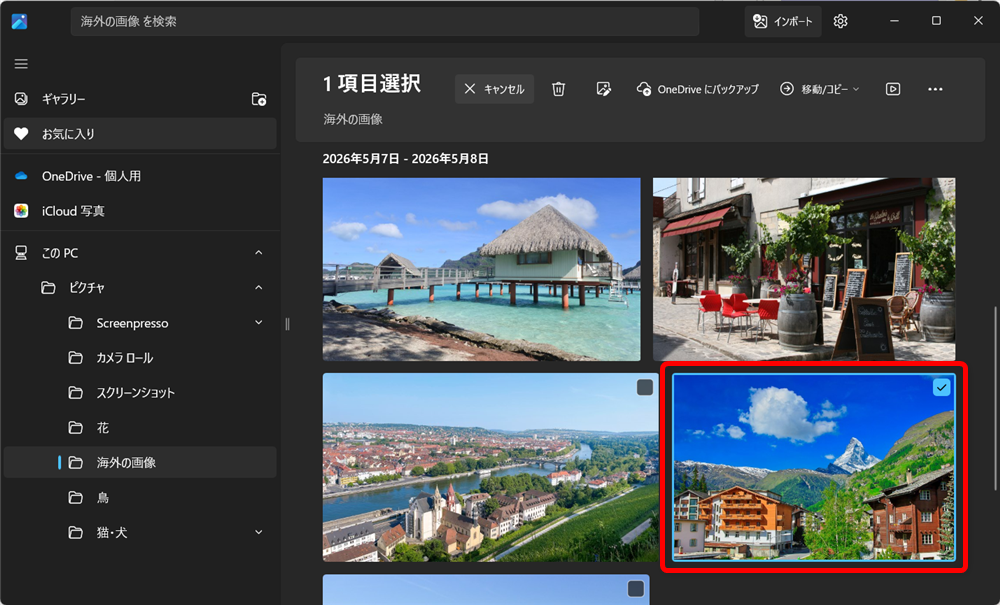Screen dimensions: 1000x605
Task: Select the 海外の画像 folder
Action: [x=140, y=462]
